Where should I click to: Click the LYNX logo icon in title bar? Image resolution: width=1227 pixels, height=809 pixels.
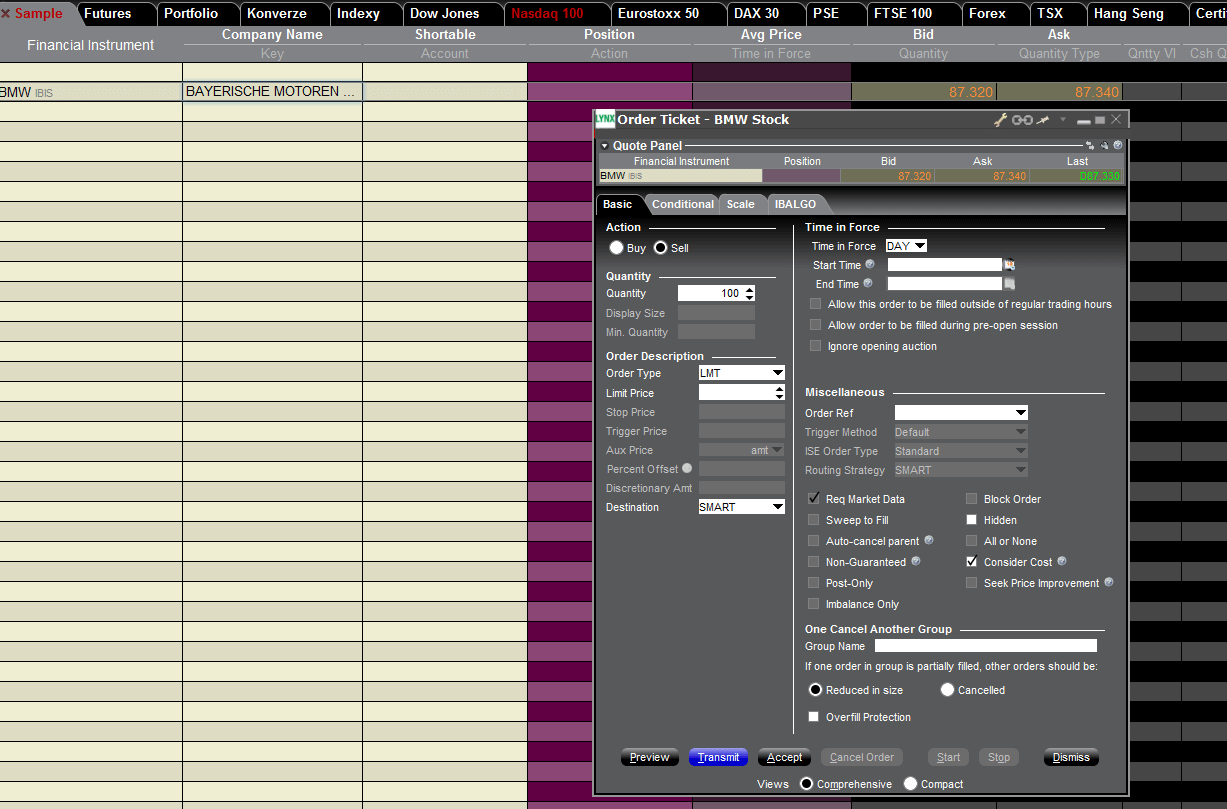click(x=605, y=119)
